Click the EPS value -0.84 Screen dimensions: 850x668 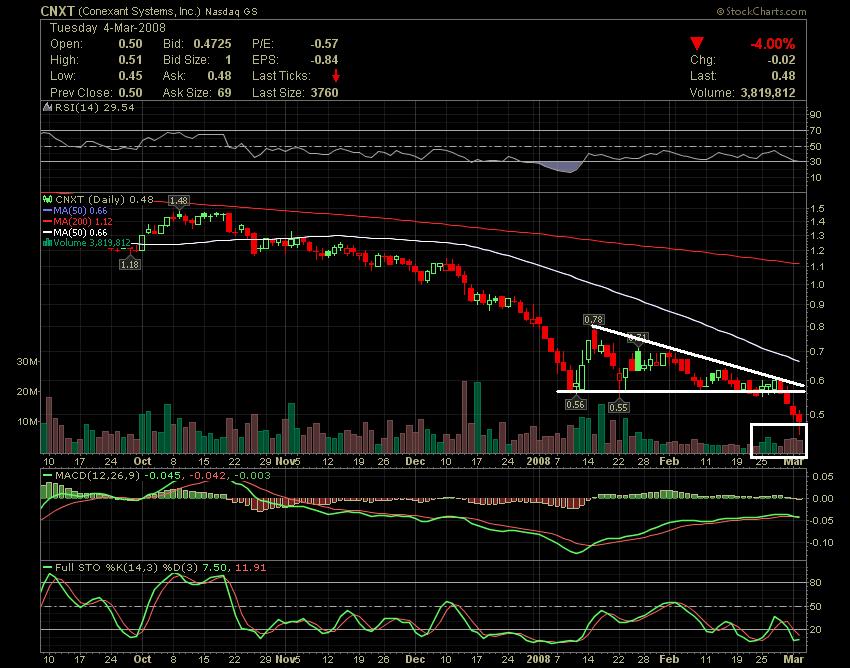pos(324,60)
